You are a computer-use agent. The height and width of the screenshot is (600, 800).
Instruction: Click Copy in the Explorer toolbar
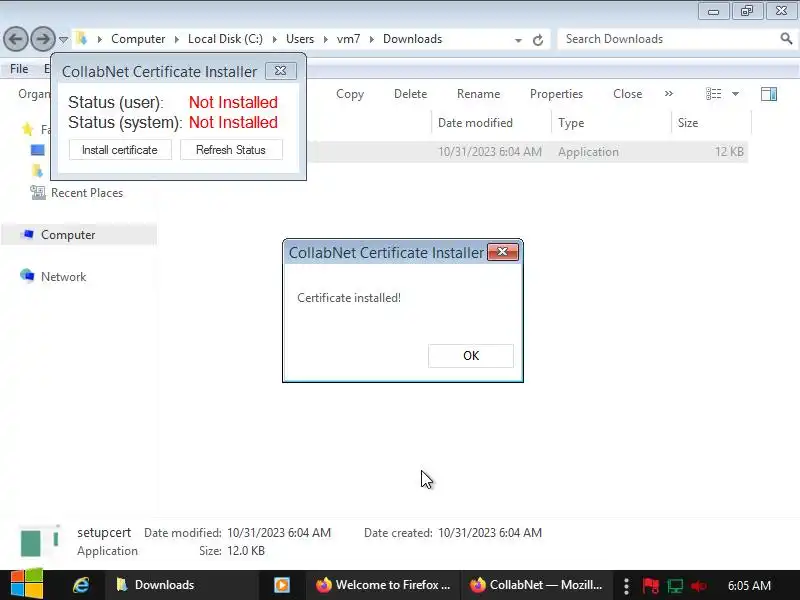click(350, 94)
